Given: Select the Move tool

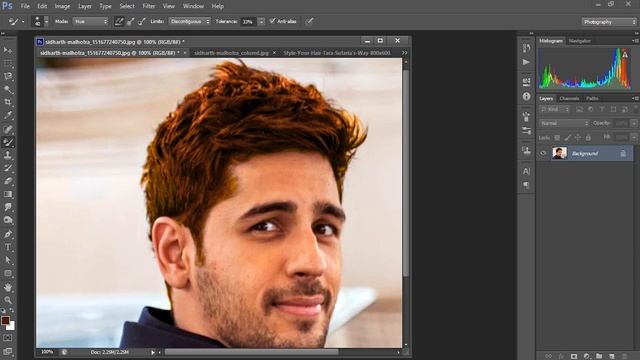Looking at the screenshot, I should 8,50.
